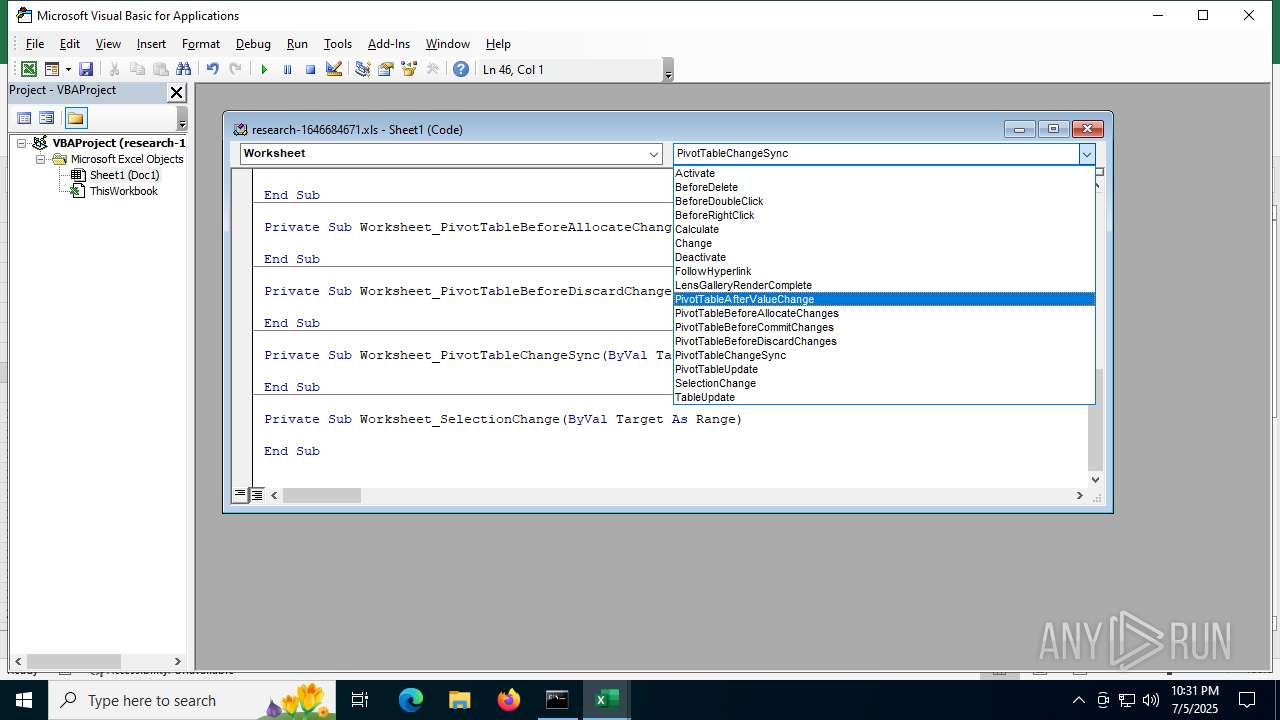Open the File menu
Viewport: 1280px width, 720px height.
click(35, 44)
